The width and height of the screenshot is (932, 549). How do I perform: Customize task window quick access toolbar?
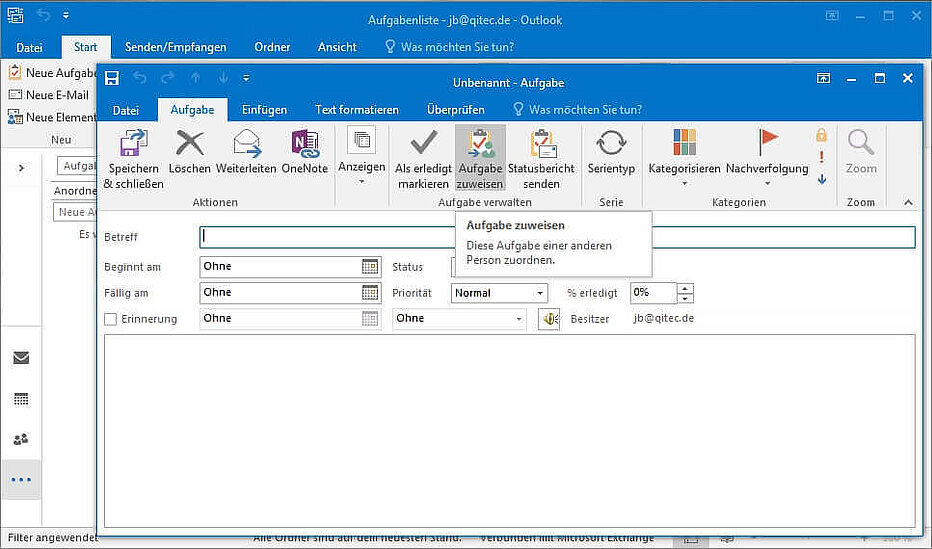click(246, 78)
